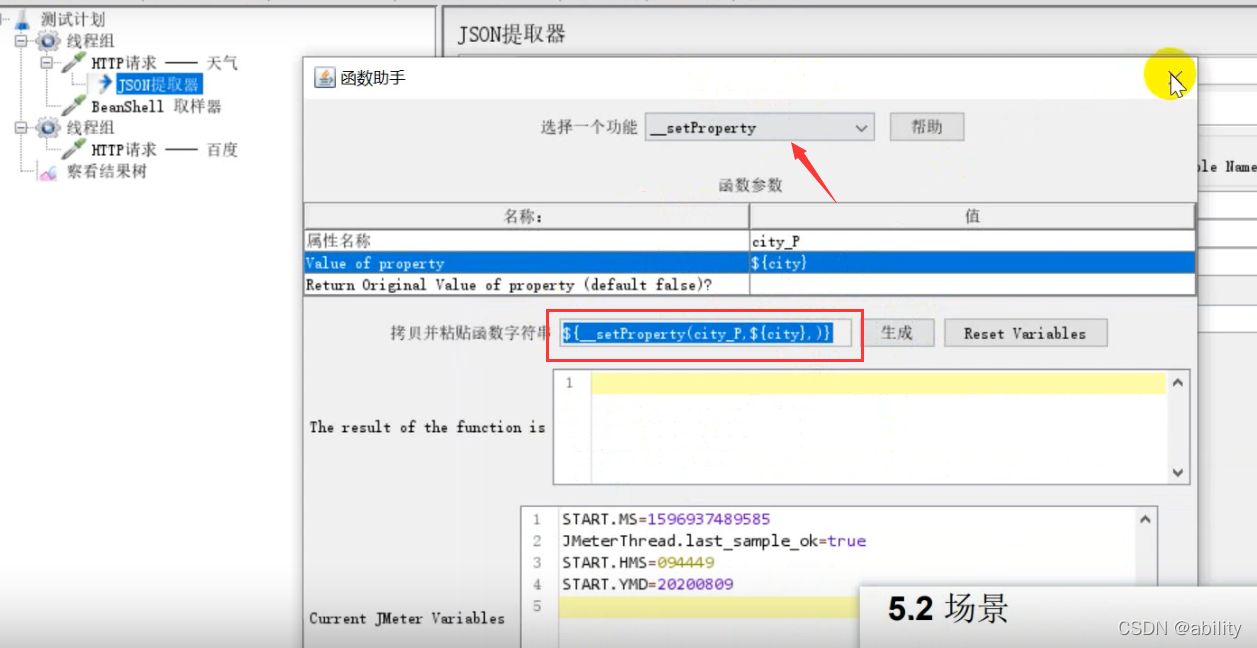Click the HTTP请求 天气 pipette icon
The image size is (1257, 648).
point(74,63)
